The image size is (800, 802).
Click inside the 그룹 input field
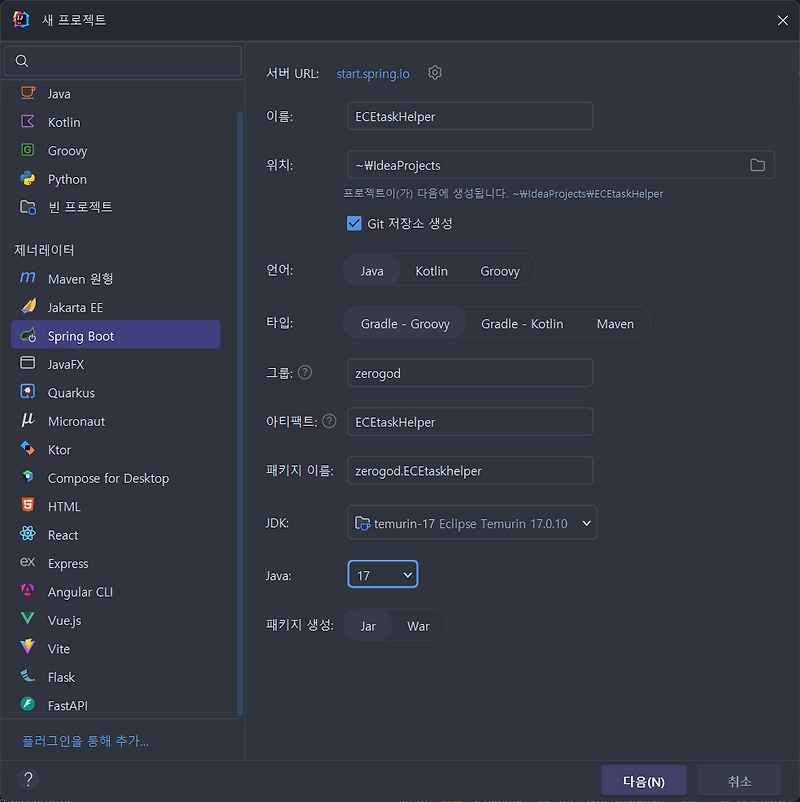point(470,372)
